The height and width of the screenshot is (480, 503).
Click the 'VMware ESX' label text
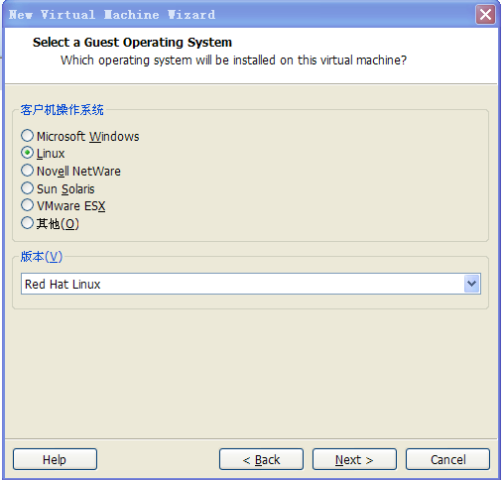(71, 206)
